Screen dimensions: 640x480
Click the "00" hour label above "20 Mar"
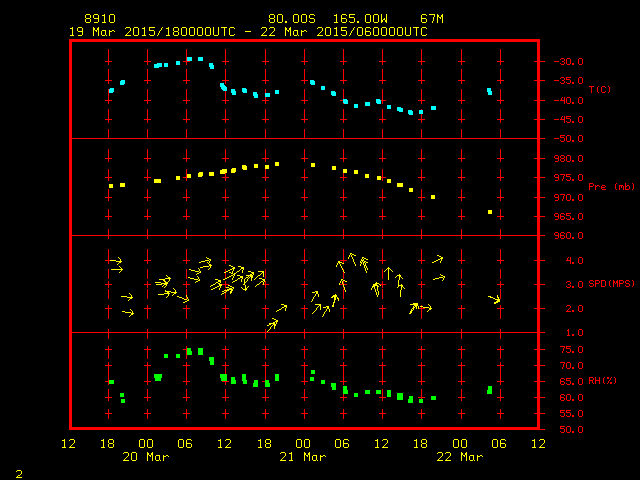click(146, 444)
